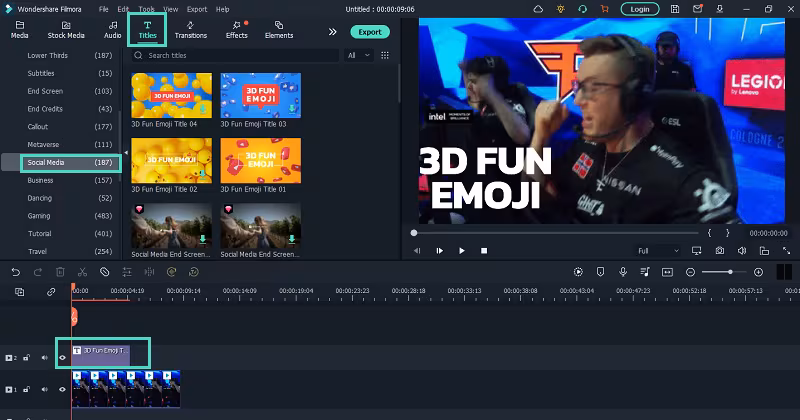Click the green Export button
Screen dimensions: 800x420
[x=370, y=32]
